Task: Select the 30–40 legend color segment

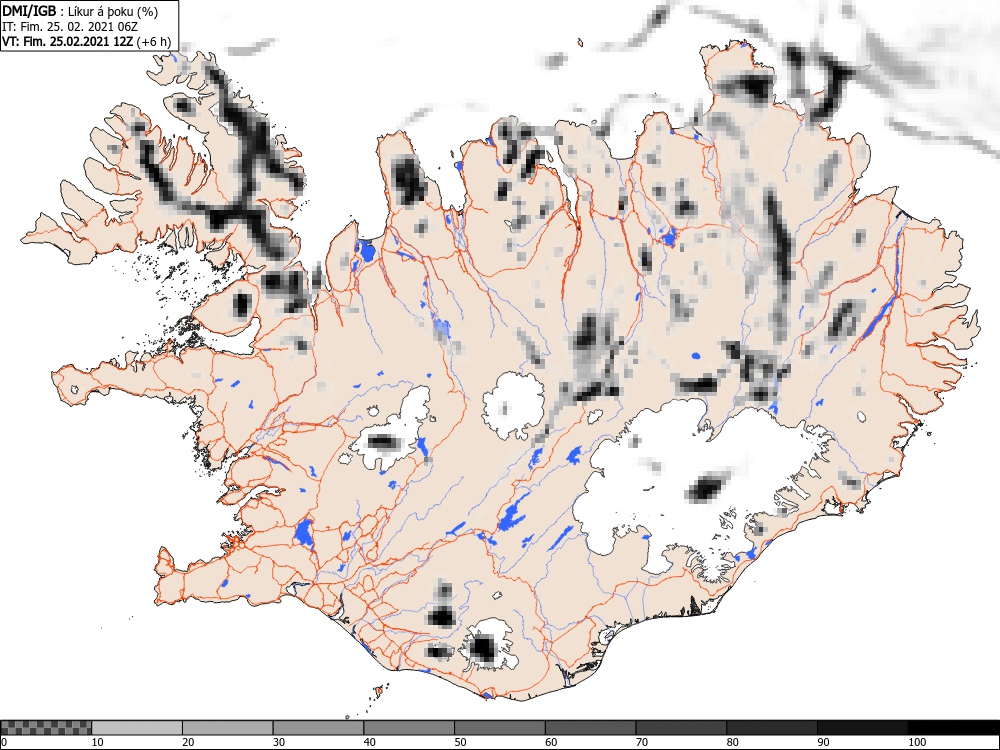Action: click(x=318, y=728)
